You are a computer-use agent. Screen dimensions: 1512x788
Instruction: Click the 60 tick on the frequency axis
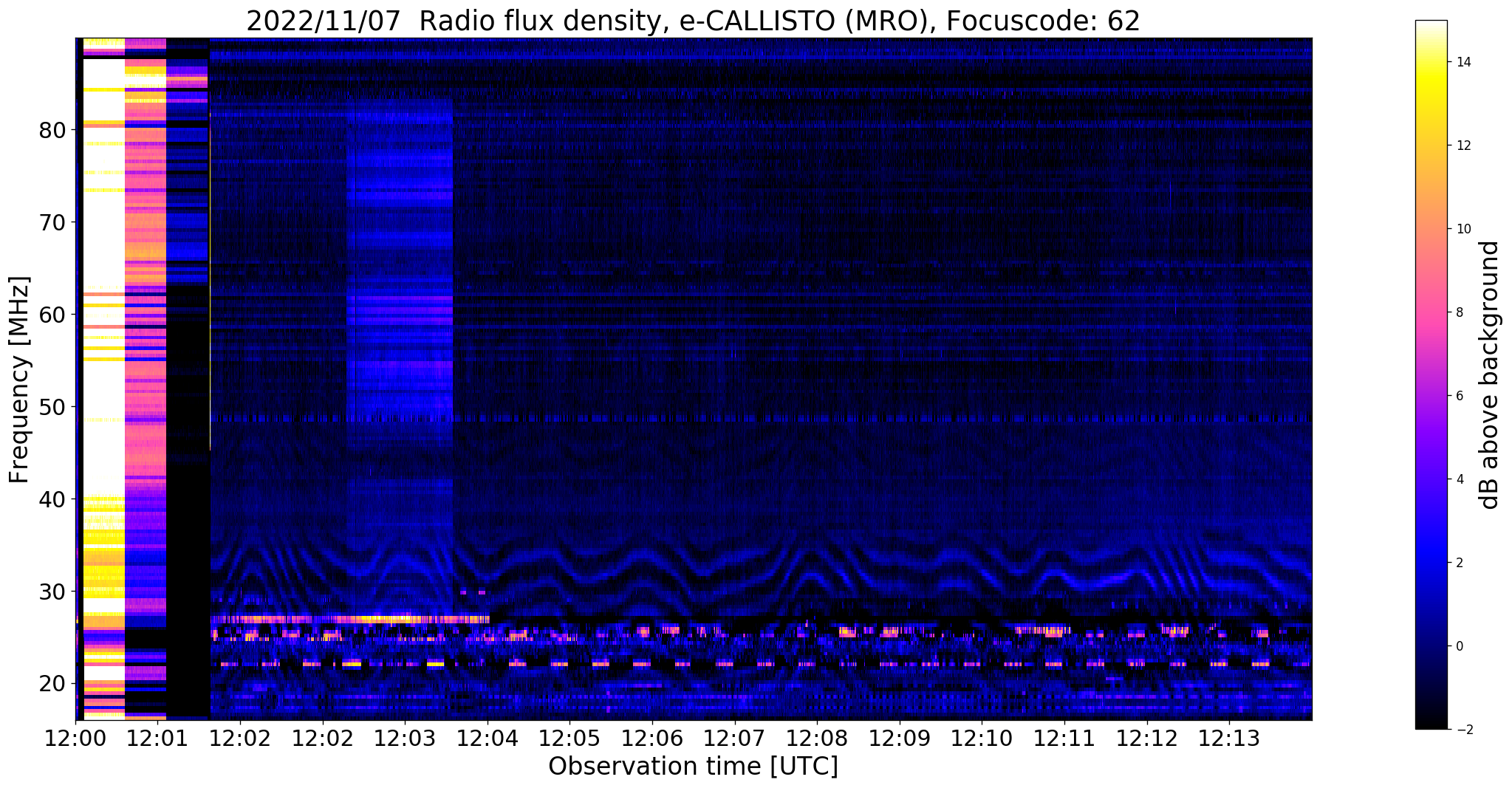pyautogui.click(x=52, y=315)
